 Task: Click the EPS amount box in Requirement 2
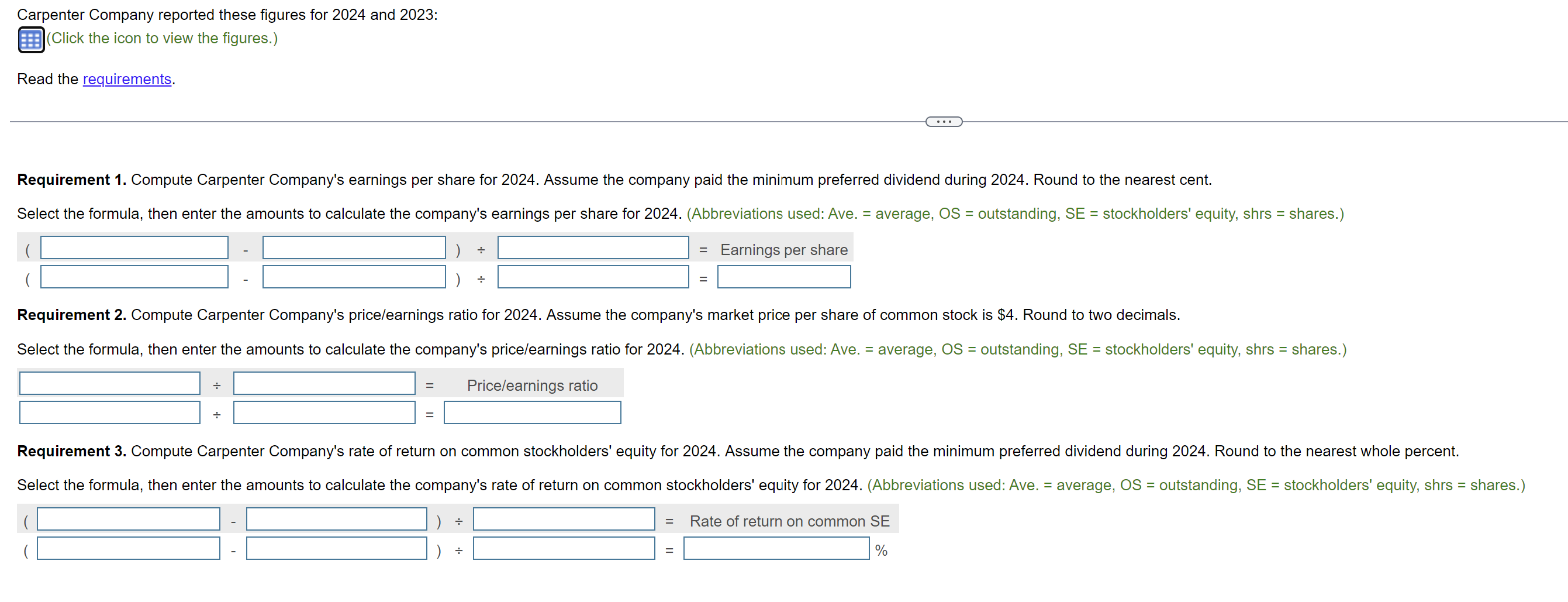pos(323,412)
